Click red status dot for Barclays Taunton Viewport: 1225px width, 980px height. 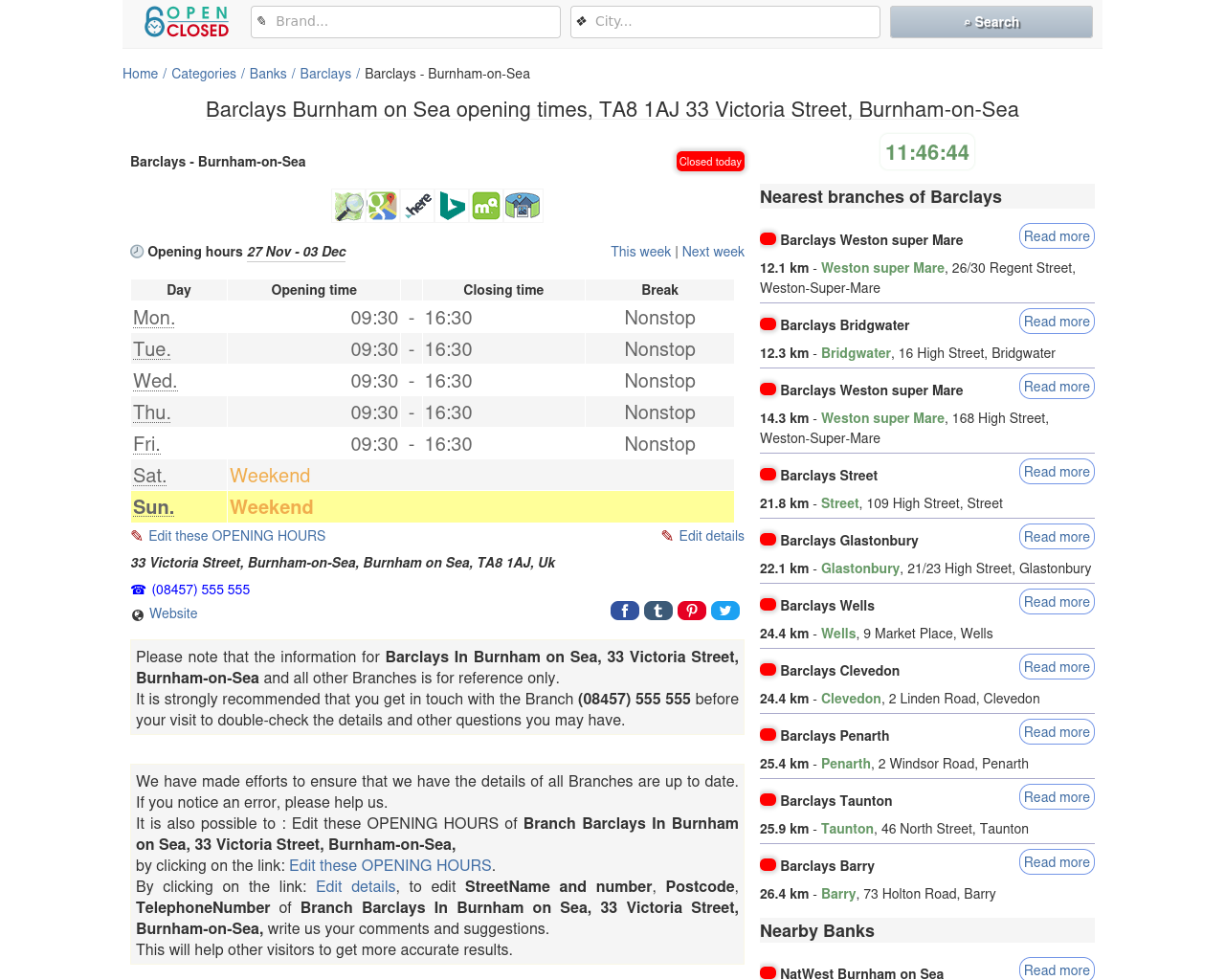point(768,800)
